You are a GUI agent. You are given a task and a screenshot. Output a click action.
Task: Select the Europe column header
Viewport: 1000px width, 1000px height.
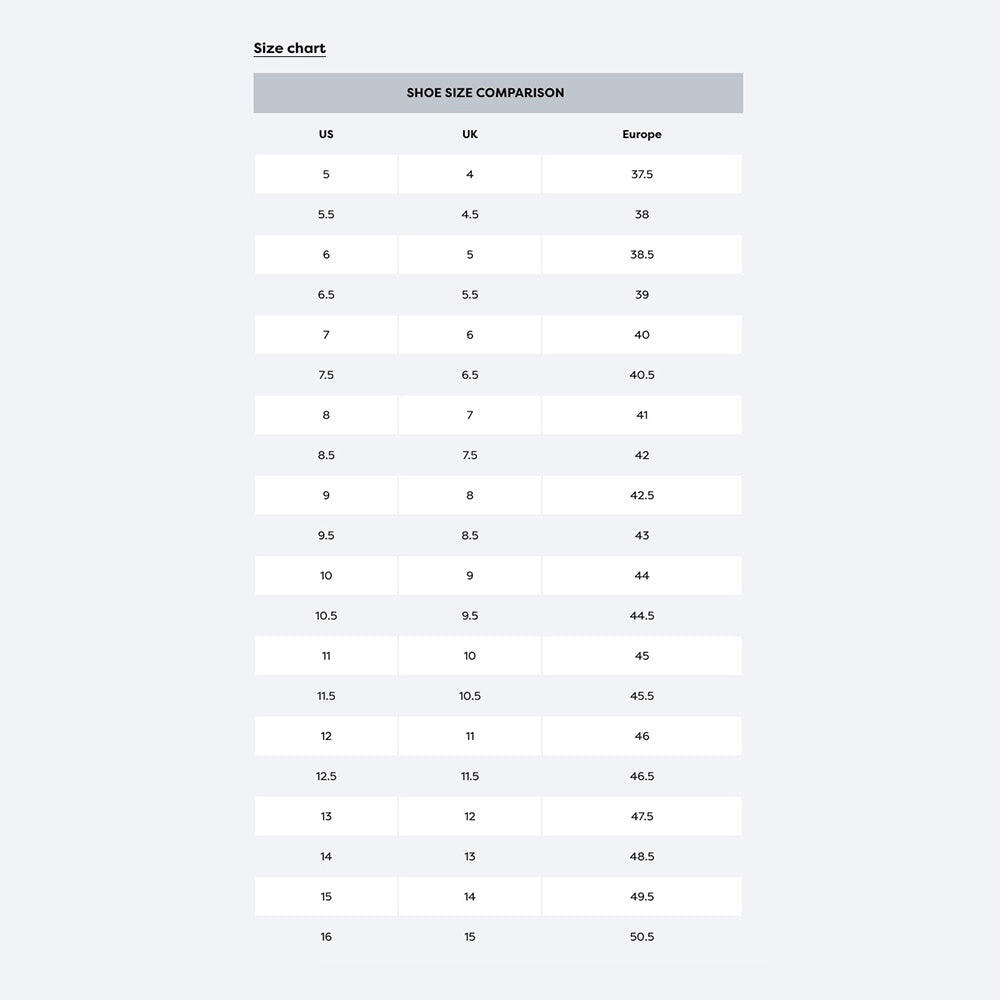(642, 134)
